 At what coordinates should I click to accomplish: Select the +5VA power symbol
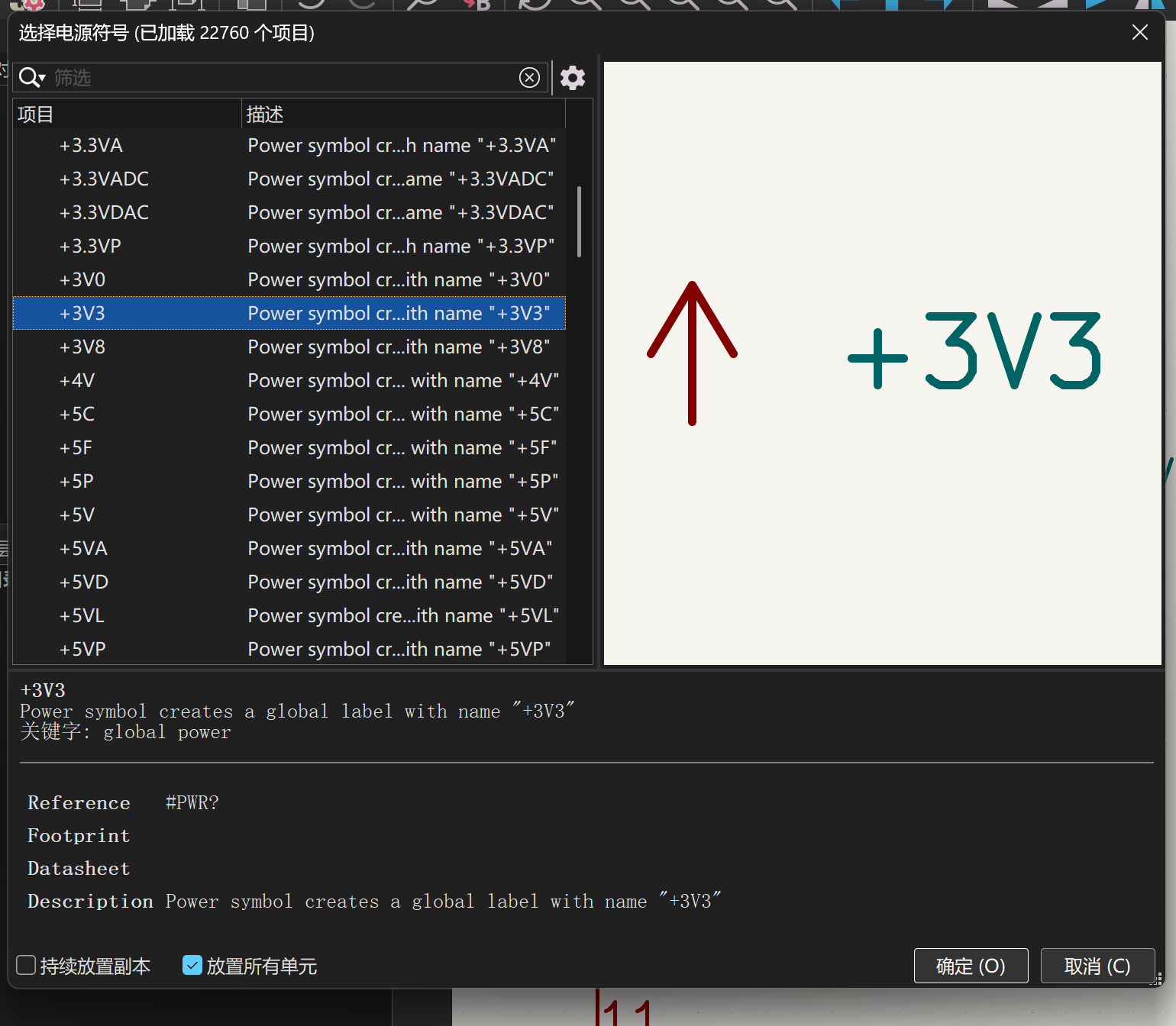click(289, 548)
